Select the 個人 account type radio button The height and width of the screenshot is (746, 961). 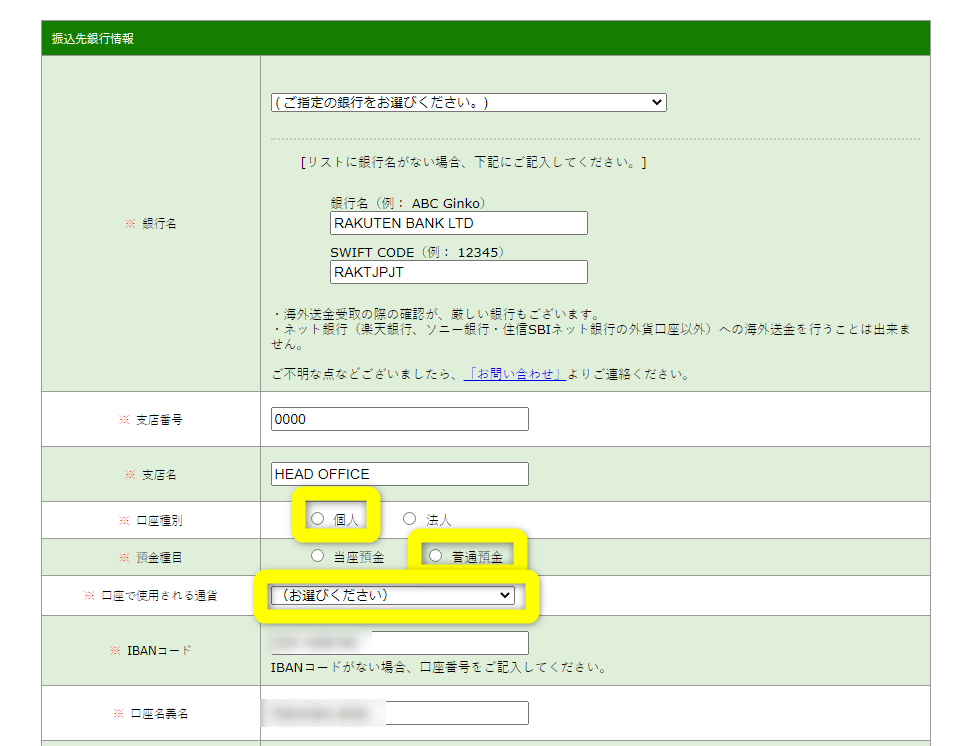click(318, 519)
